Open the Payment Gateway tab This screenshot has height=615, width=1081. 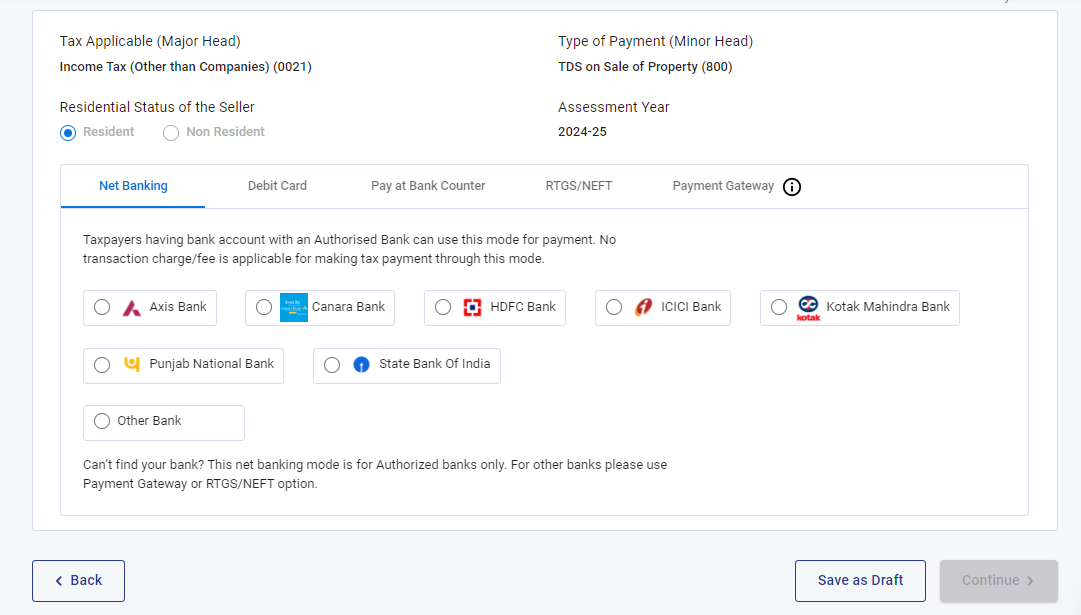(722, 186)
